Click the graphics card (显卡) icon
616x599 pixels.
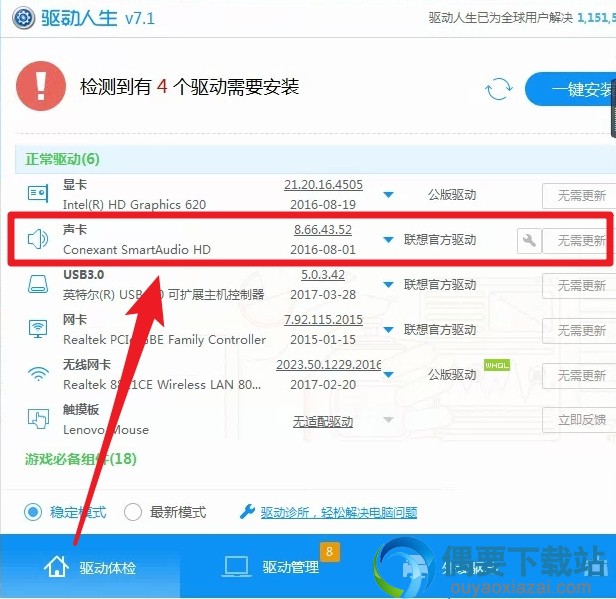[x=38, y=193]
